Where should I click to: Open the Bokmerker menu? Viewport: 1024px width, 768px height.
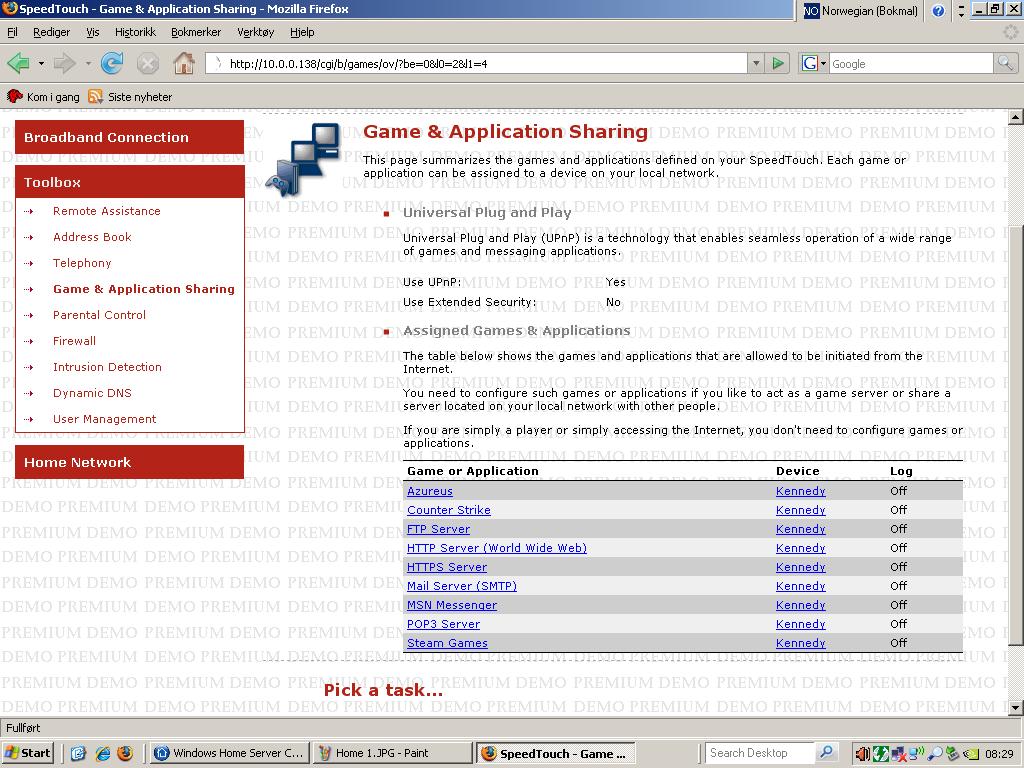pyautogui.click(x=196, y=32)
